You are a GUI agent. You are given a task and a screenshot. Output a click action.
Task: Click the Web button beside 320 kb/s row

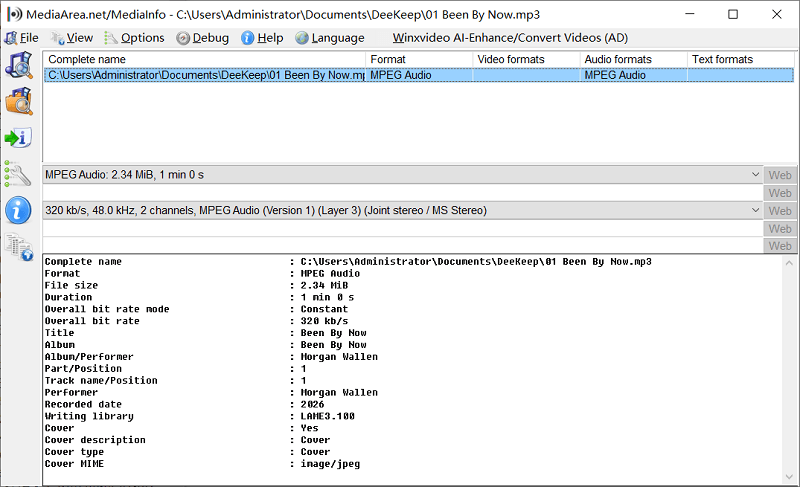click(x=780, y=211)
